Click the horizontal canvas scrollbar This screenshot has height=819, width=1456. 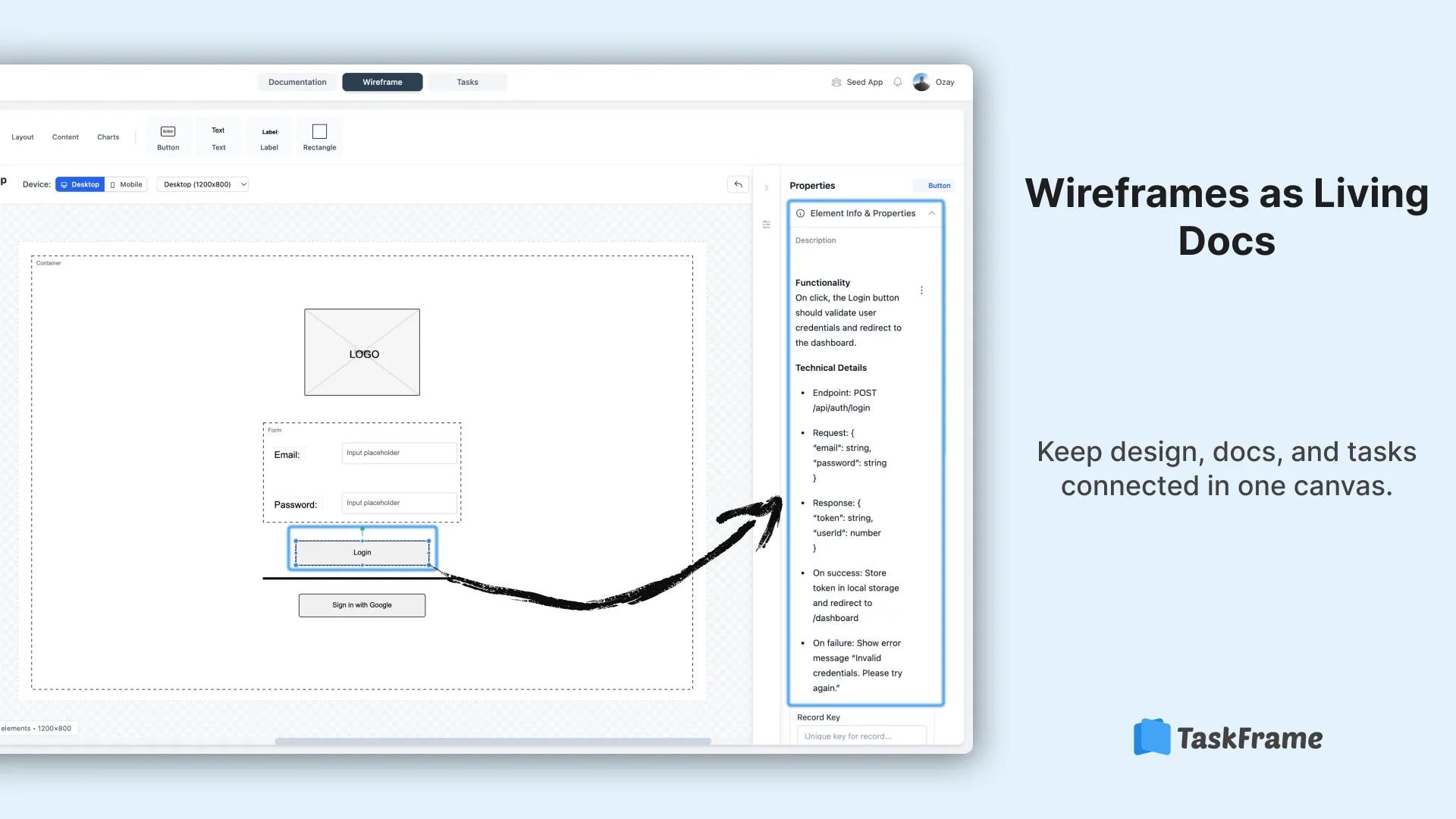point(491,742)
